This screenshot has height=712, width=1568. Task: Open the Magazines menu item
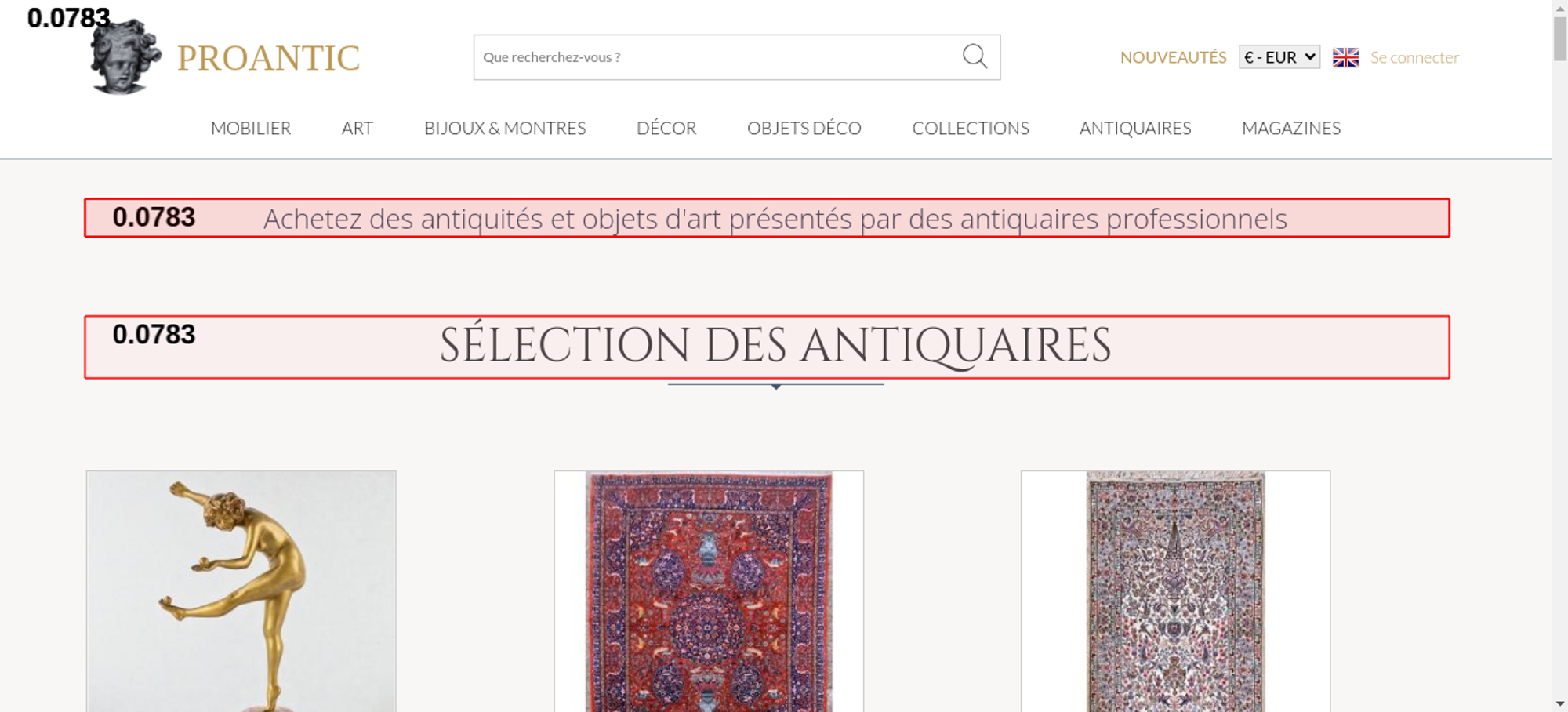point(1290,128)
